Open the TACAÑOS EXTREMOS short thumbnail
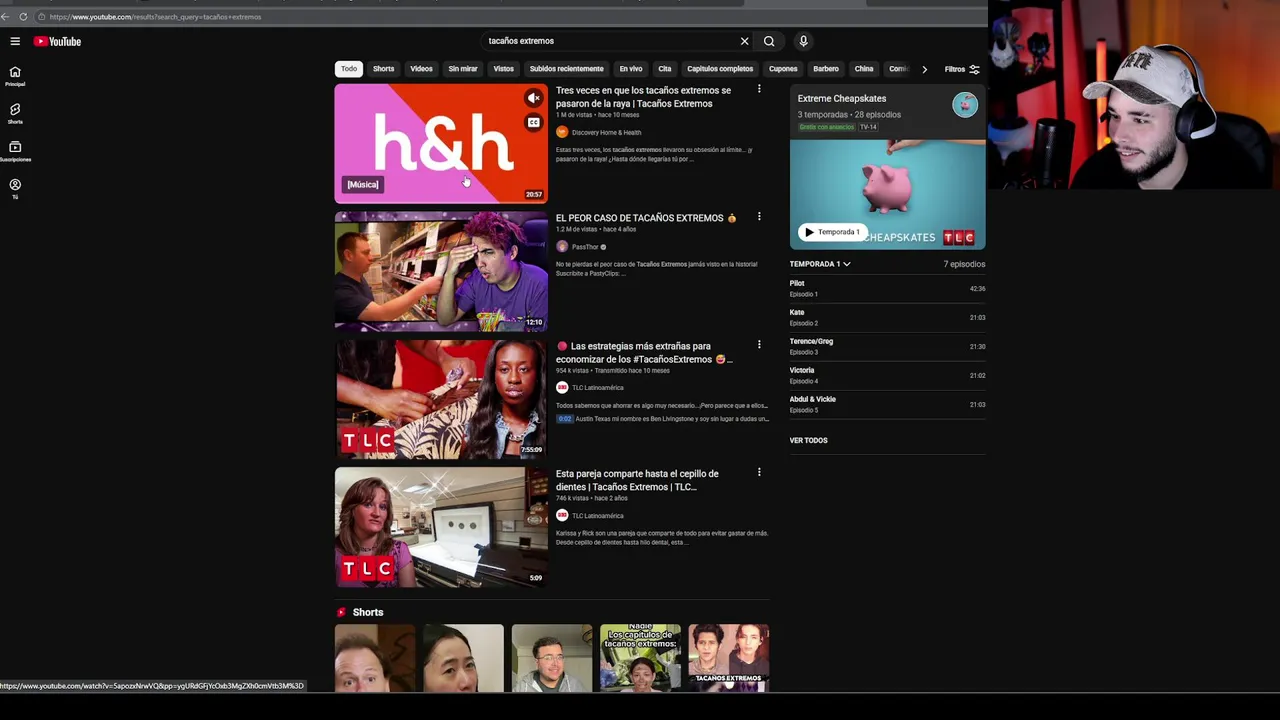 [x=728, y=658]
